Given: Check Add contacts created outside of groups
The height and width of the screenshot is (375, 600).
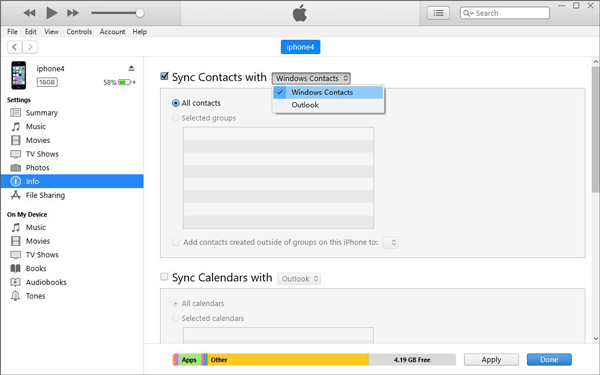Looking at the screenshot, I should click(176, 242).
